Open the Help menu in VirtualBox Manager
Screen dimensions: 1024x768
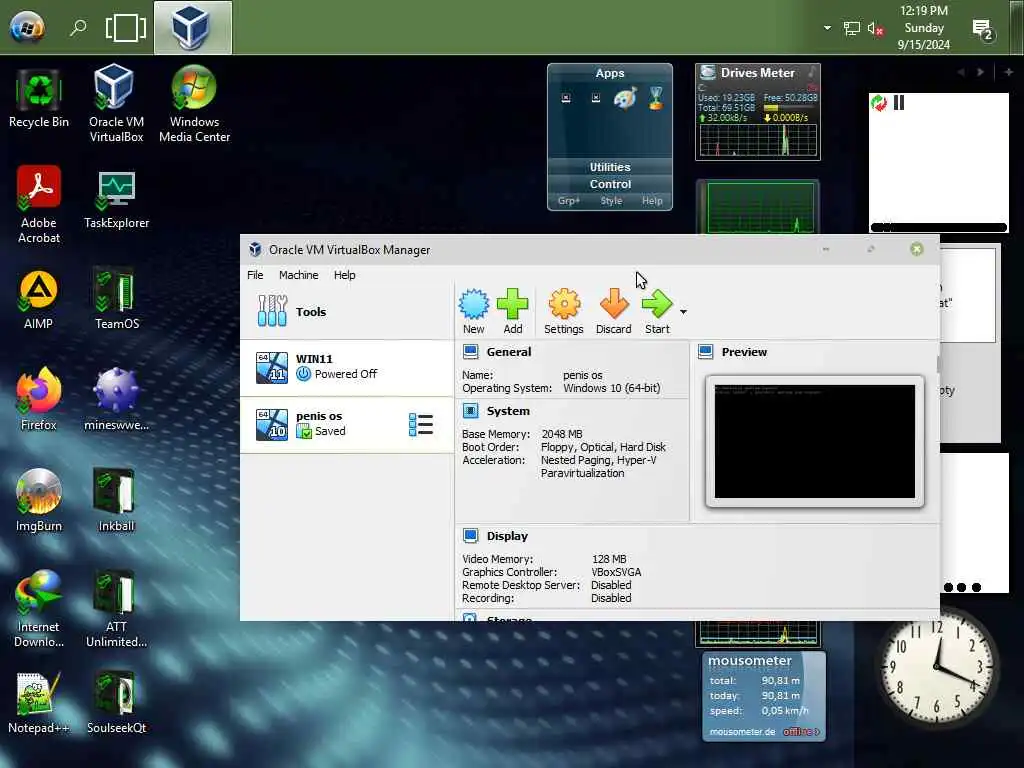click(x=345, y=275)
